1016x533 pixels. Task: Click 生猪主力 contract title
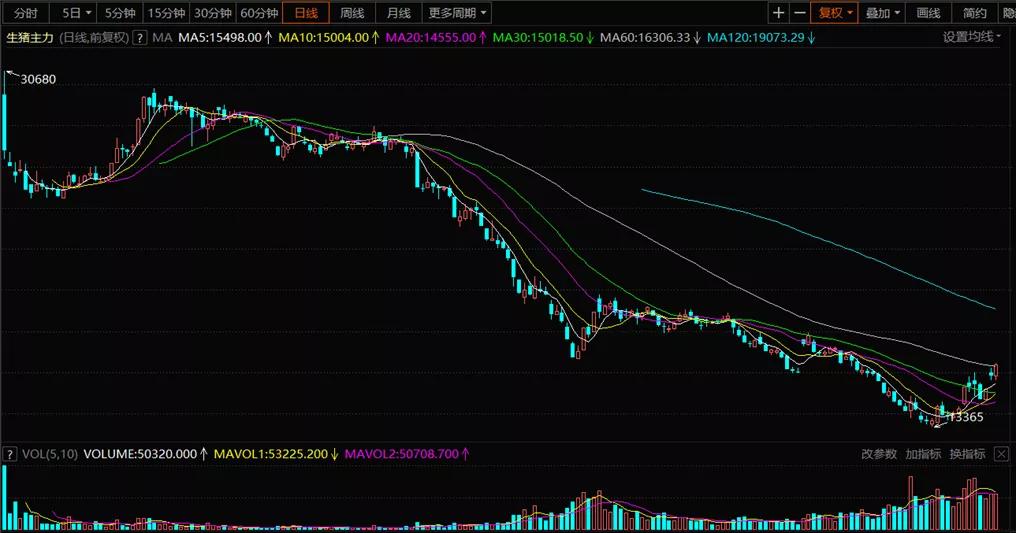(x=30, y=38)
